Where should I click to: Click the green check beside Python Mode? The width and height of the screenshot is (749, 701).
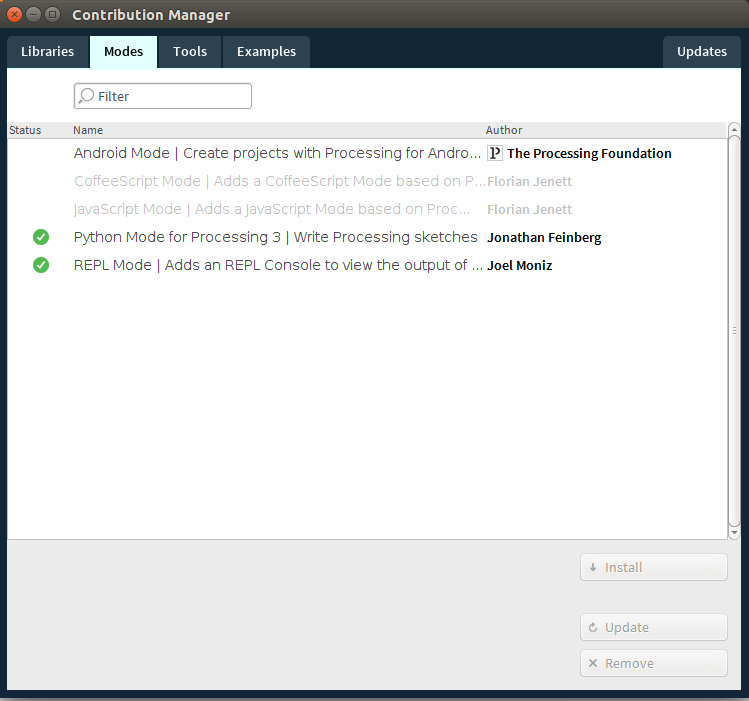[x=41, y=237]
